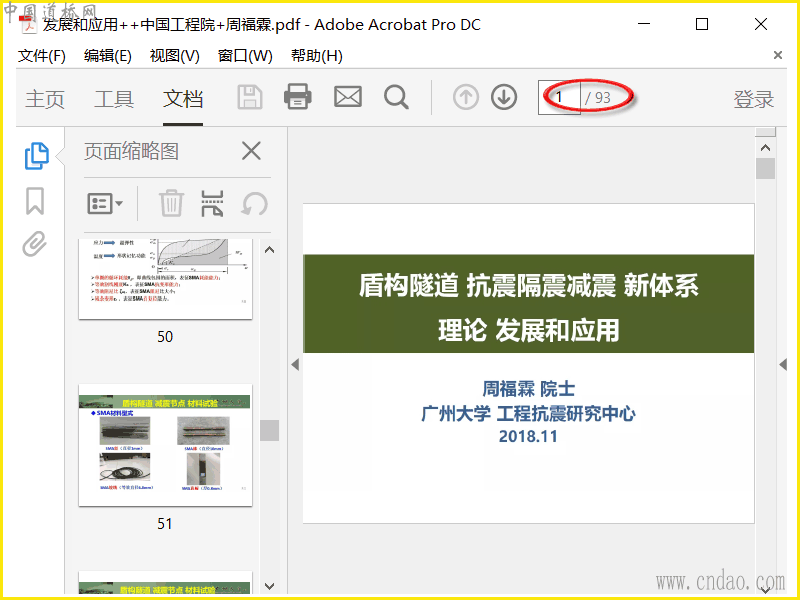The image size is (800, 600).
Task: Switch to the 工具 tab
Action: point(114,99)
